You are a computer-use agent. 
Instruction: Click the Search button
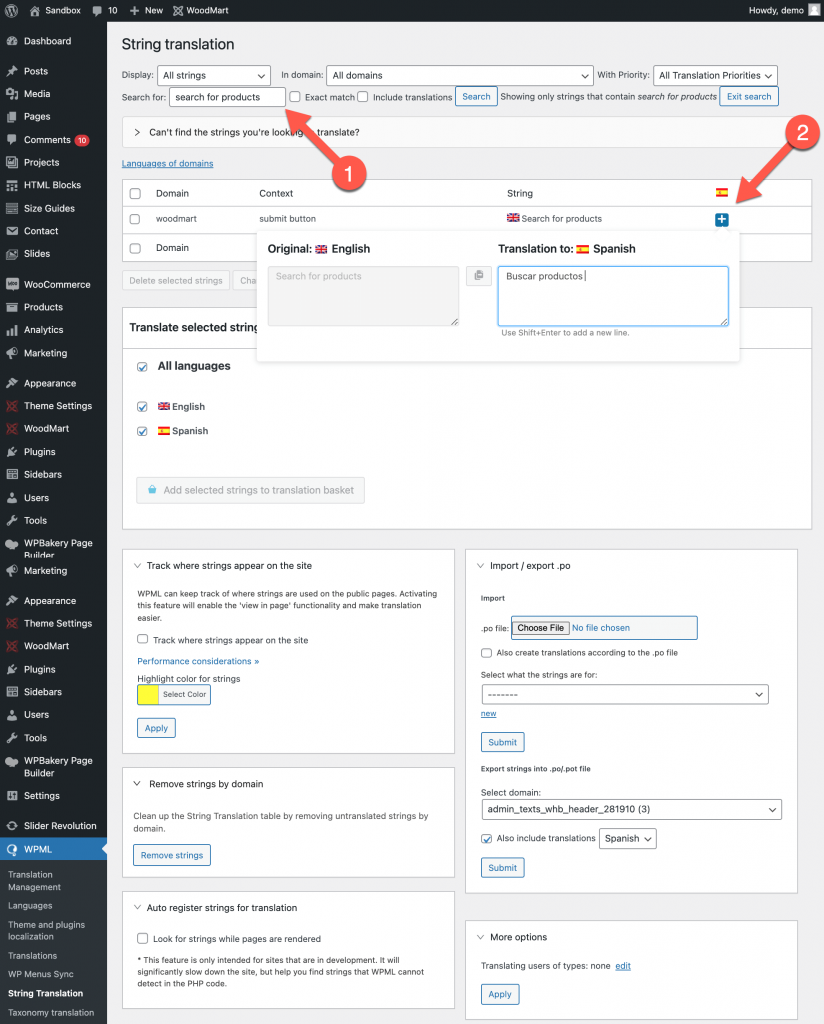point(476,97)
